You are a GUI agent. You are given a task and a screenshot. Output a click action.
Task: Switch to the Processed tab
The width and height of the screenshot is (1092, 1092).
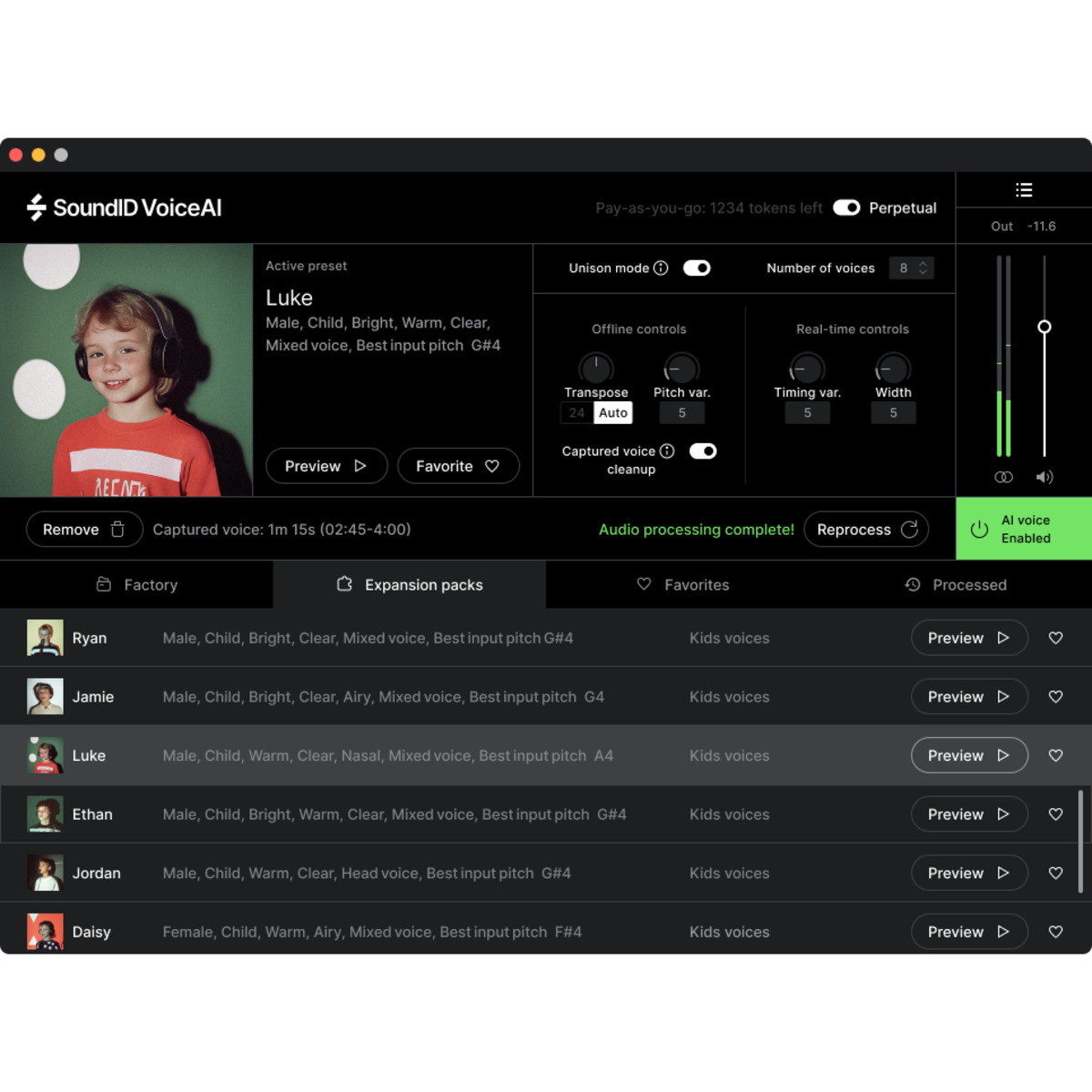pyautogui.click(x=955, y=584)
